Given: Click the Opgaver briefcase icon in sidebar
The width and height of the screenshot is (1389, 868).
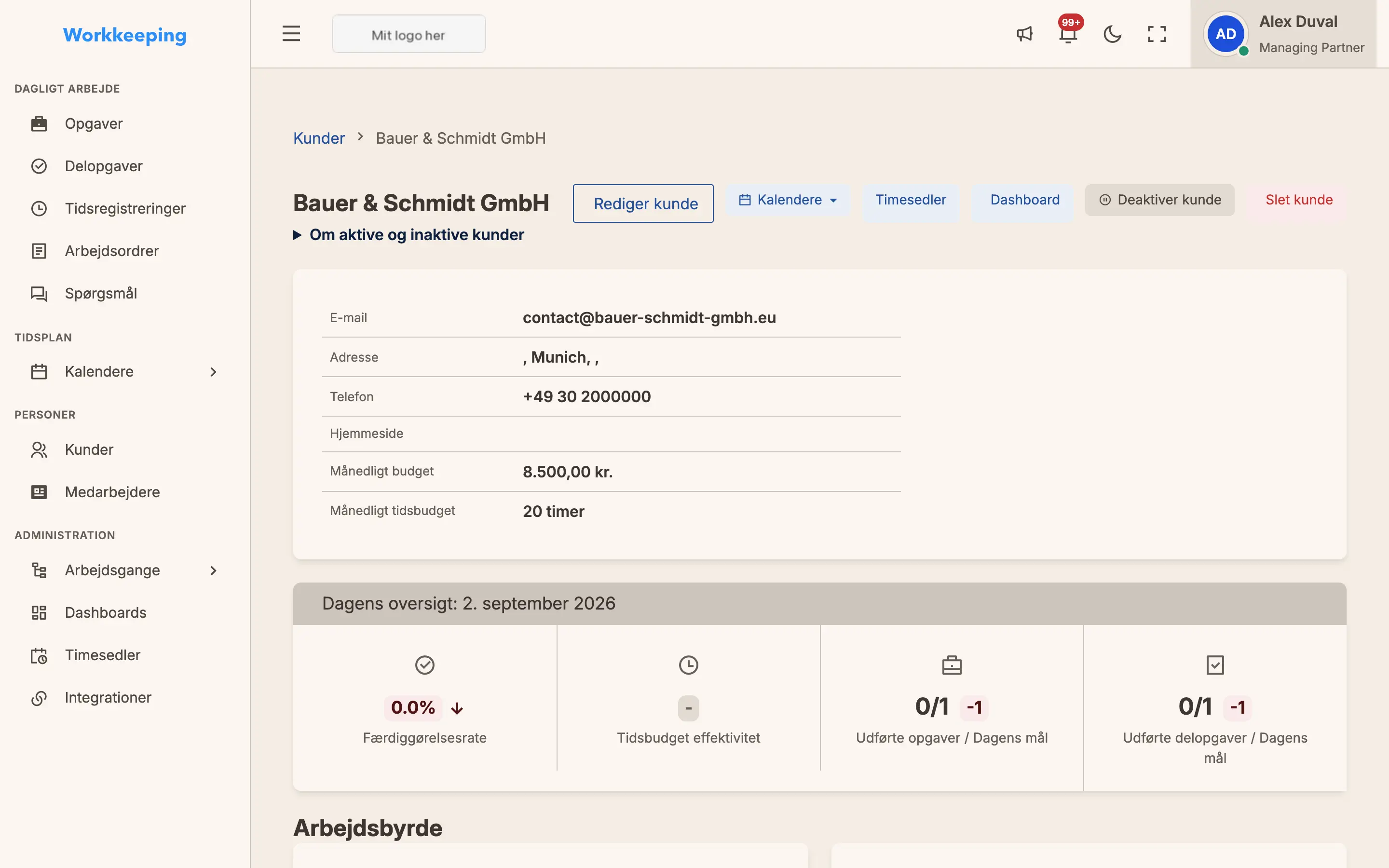Looking at the screenshot, I should click(39, 123).
